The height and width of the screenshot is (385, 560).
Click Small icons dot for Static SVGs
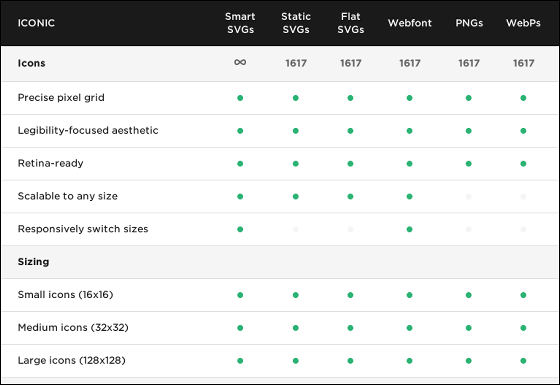pyautogui.click(x=296, y=295)
